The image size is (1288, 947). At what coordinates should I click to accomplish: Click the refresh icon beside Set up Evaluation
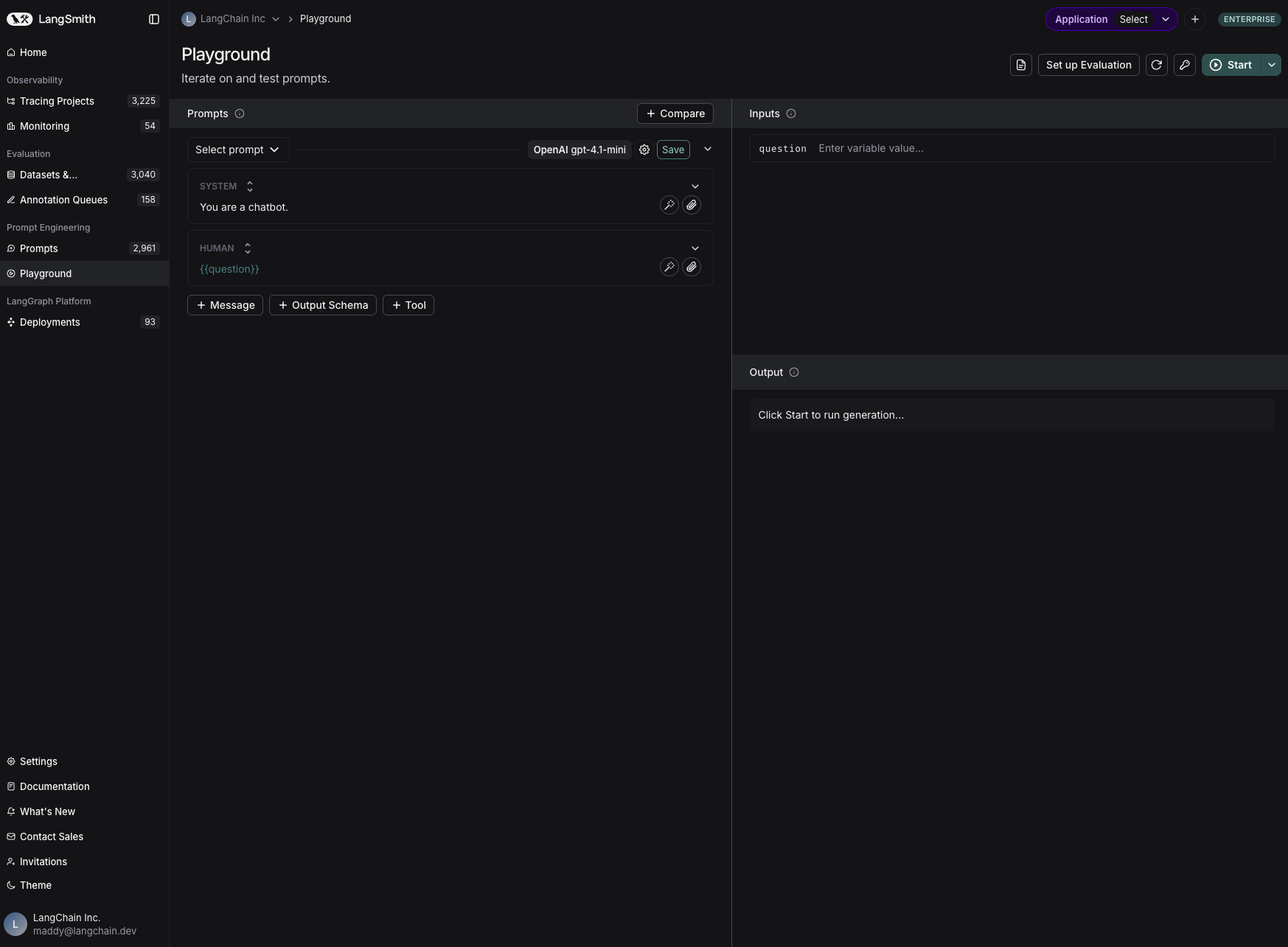tap(1157, 65)
